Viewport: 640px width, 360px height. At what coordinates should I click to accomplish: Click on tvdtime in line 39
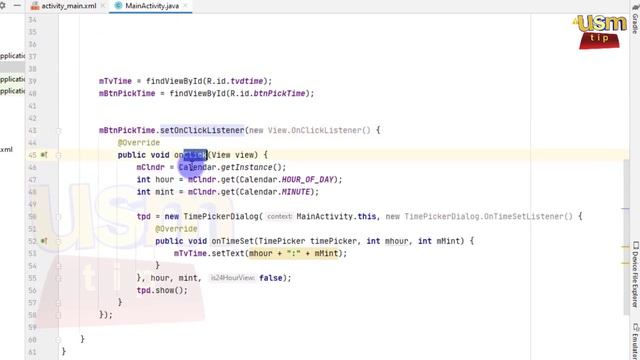pos(247,81)
